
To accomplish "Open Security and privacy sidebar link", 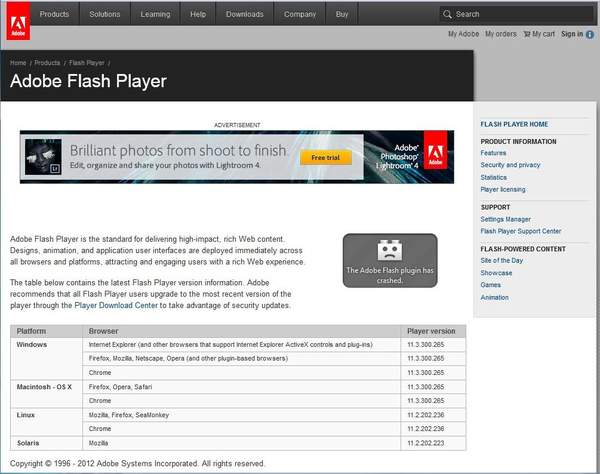I will click(x=510, y=165).
